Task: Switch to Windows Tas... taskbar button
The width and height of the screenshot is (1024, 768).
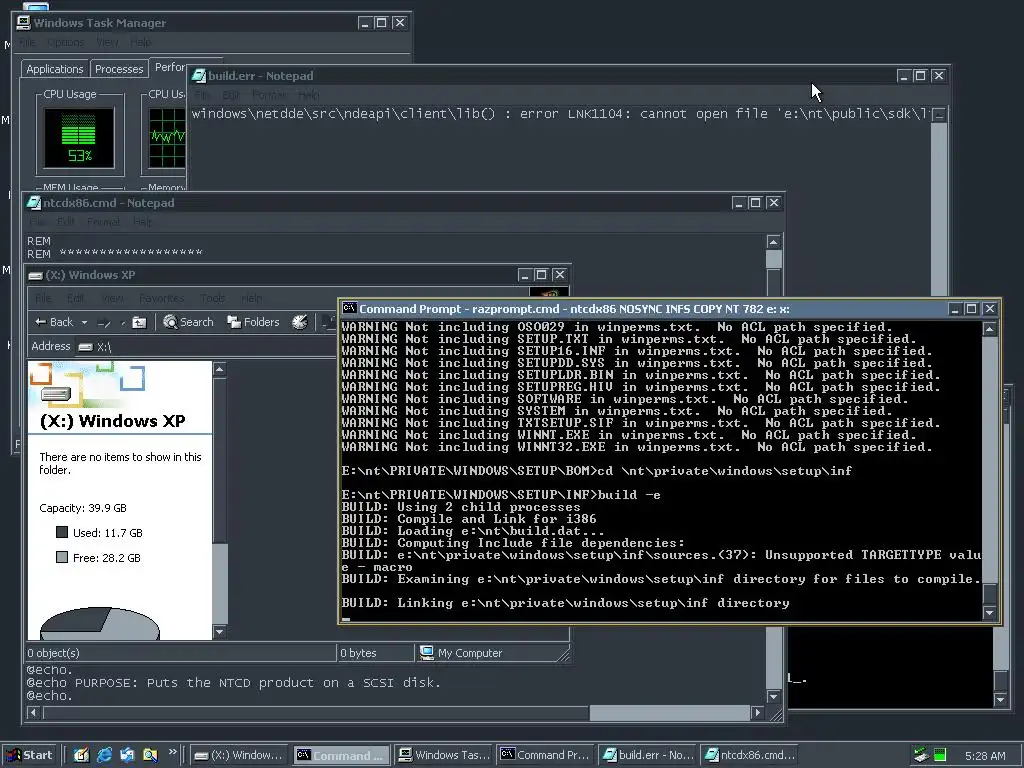Action: point(444,755)
